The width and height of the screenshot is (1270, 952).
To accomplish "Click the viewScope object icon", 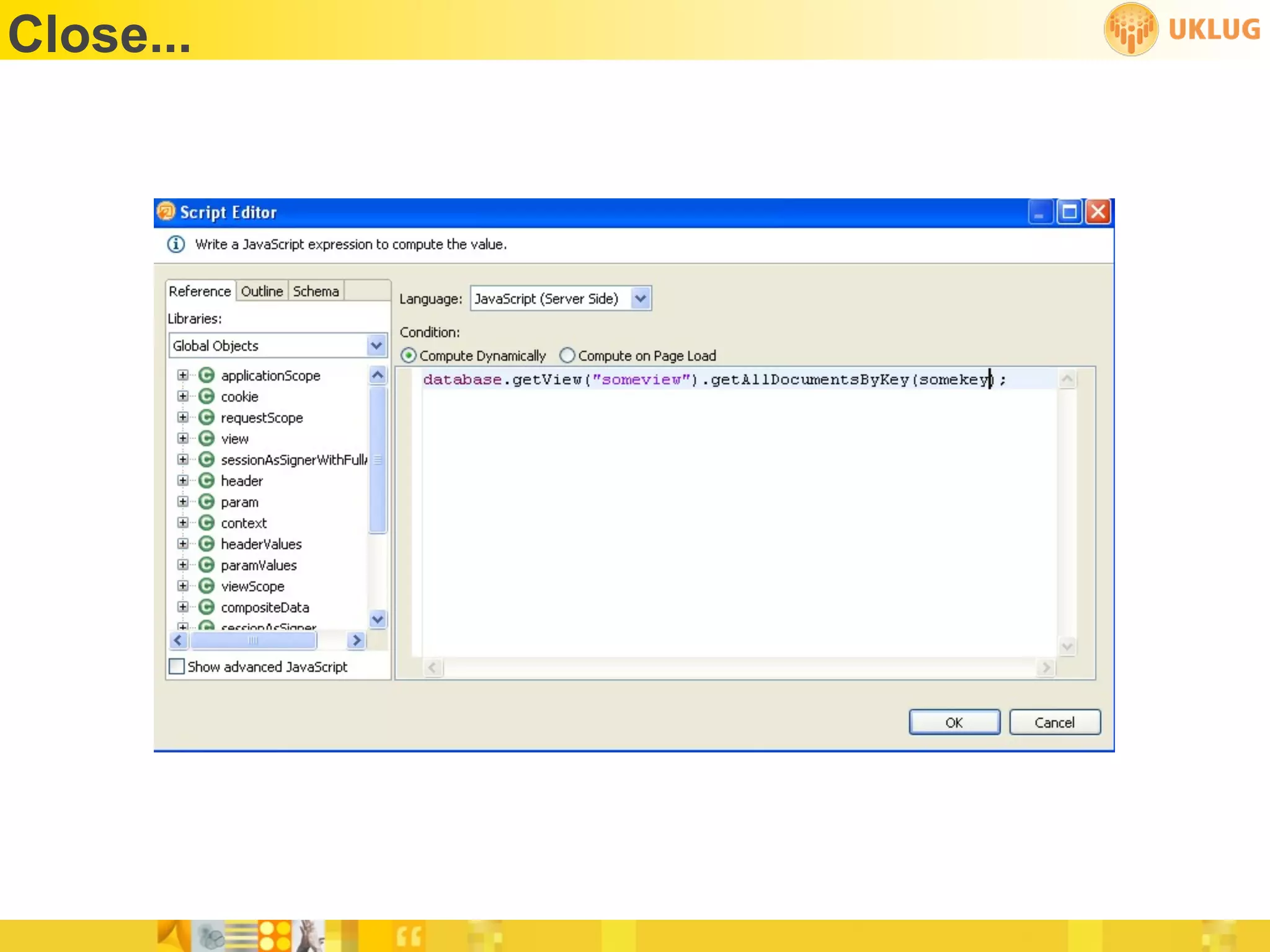I will [x=206, y=586].
